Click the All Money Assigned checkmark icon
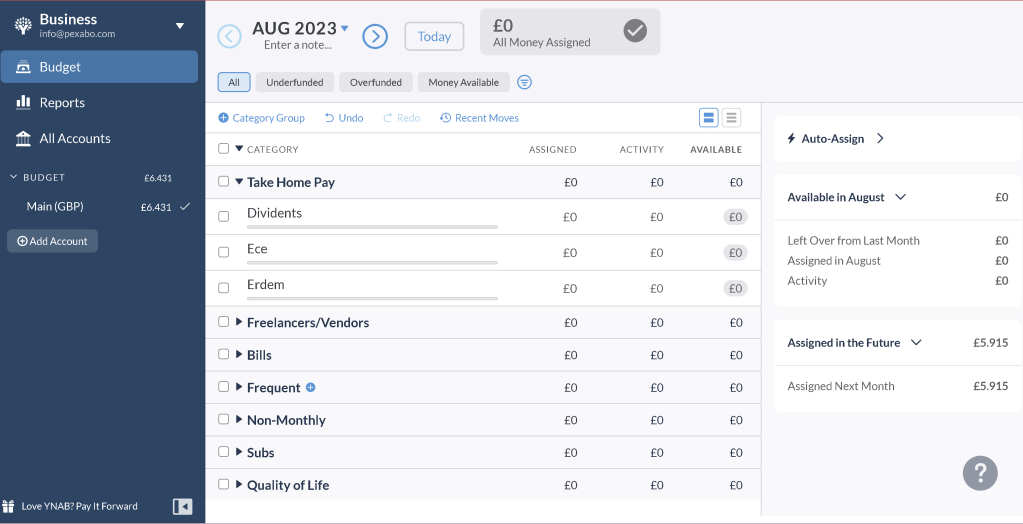 [x=635, y=31]
